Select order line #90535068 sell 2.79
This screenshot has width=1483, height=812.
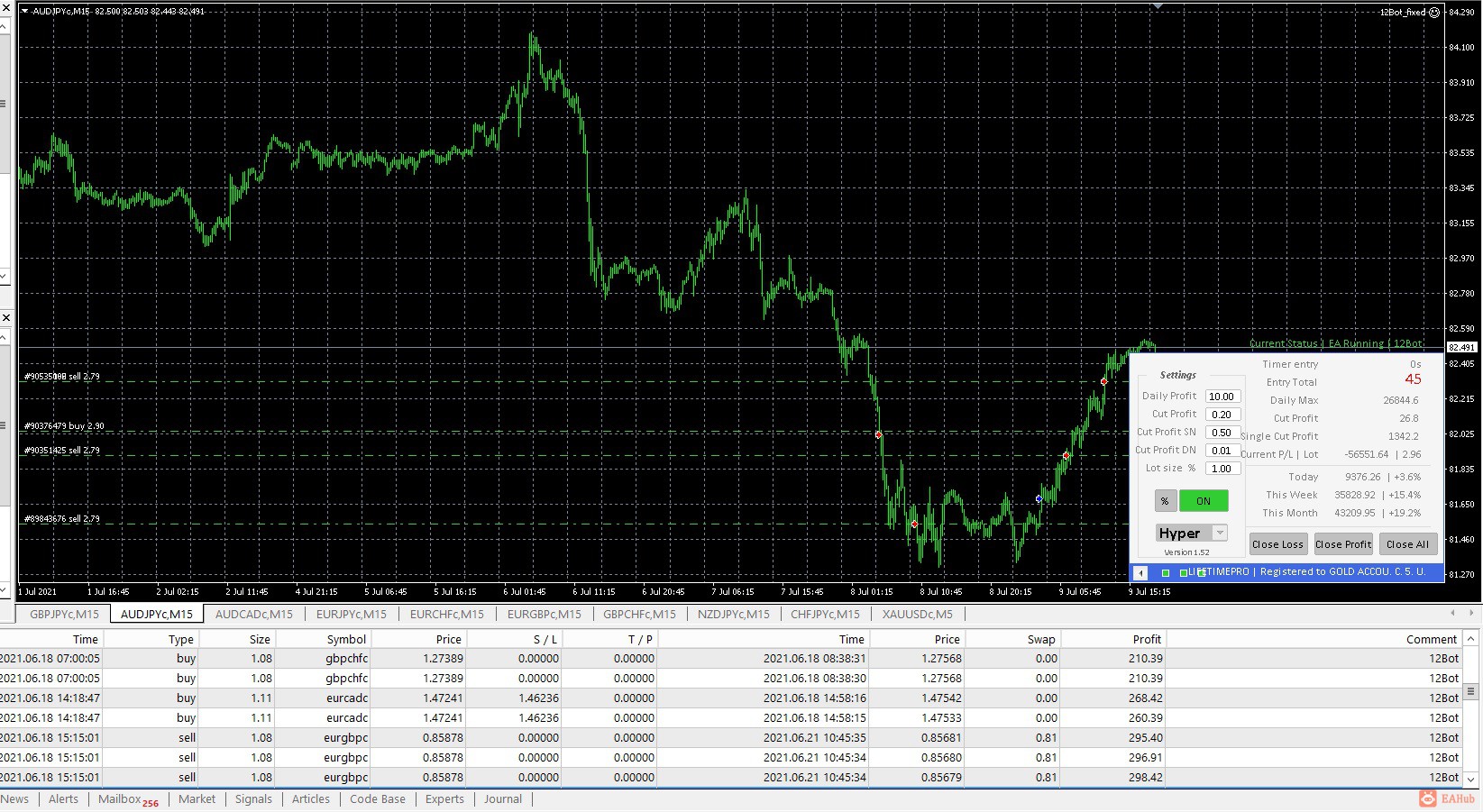pos(61,377)
